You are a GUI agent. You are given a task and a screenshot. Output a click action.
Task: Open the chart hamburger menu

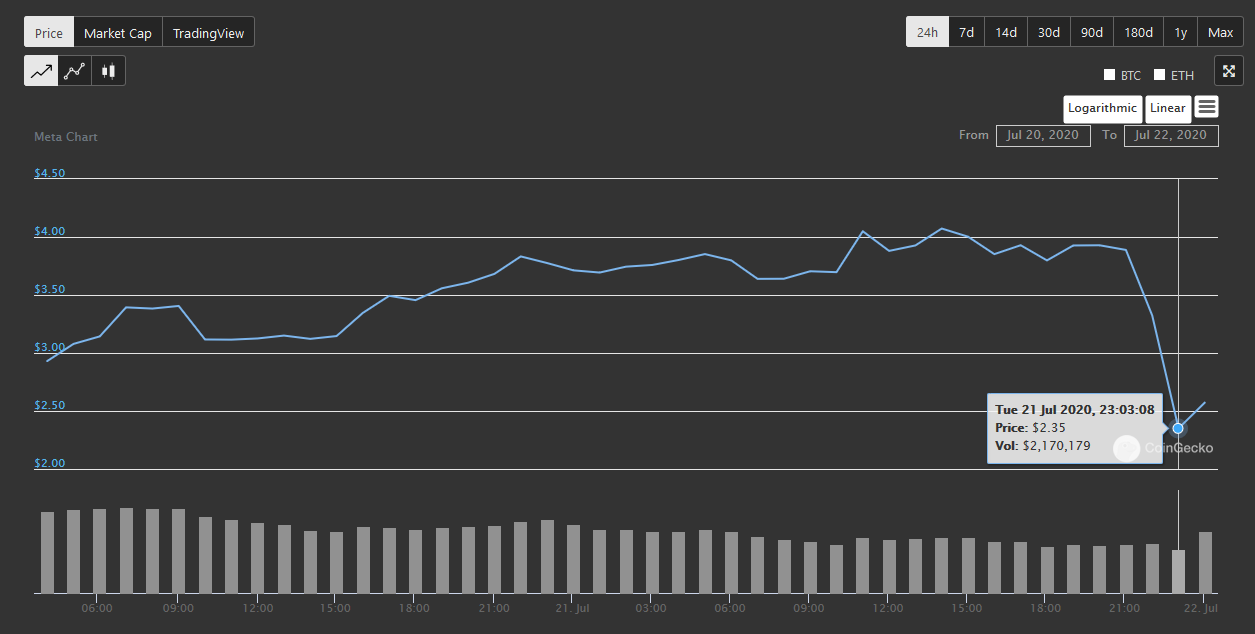(x=1206, y=107)
